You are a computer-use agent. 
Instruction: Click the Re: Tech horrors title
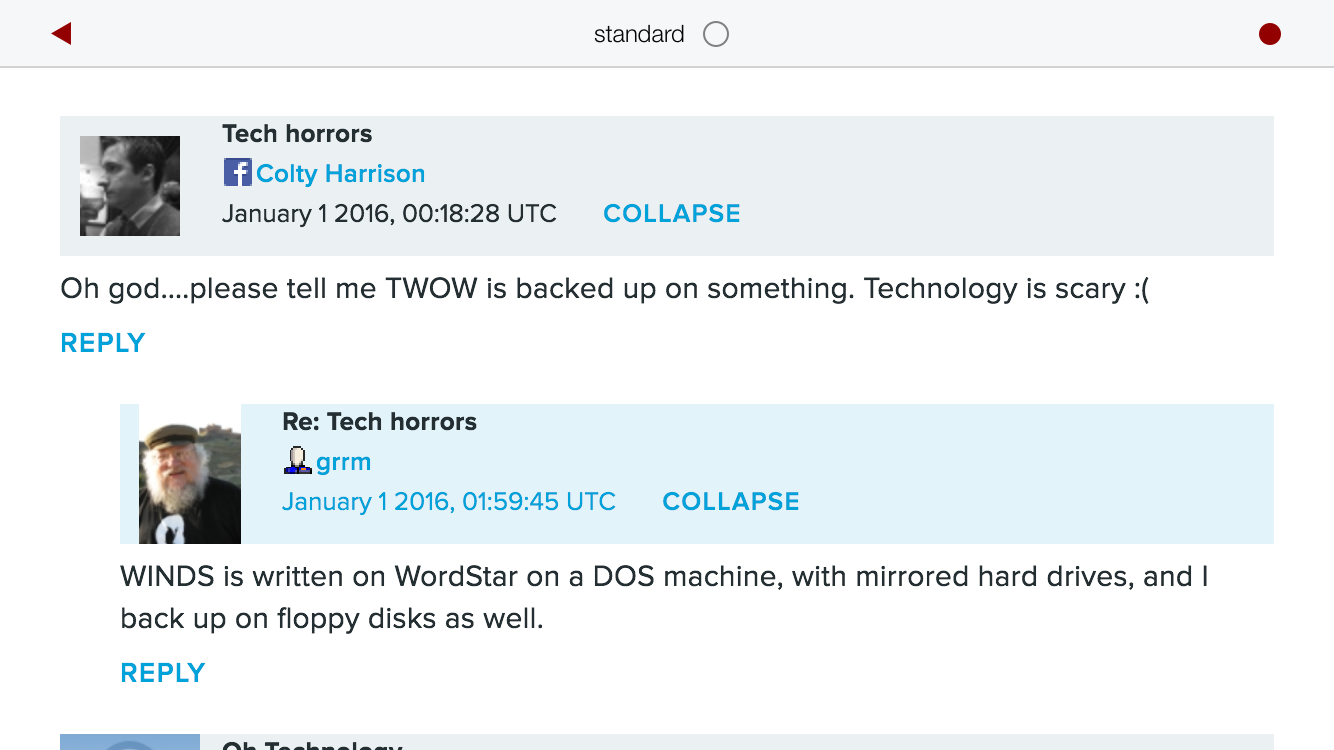380,422
